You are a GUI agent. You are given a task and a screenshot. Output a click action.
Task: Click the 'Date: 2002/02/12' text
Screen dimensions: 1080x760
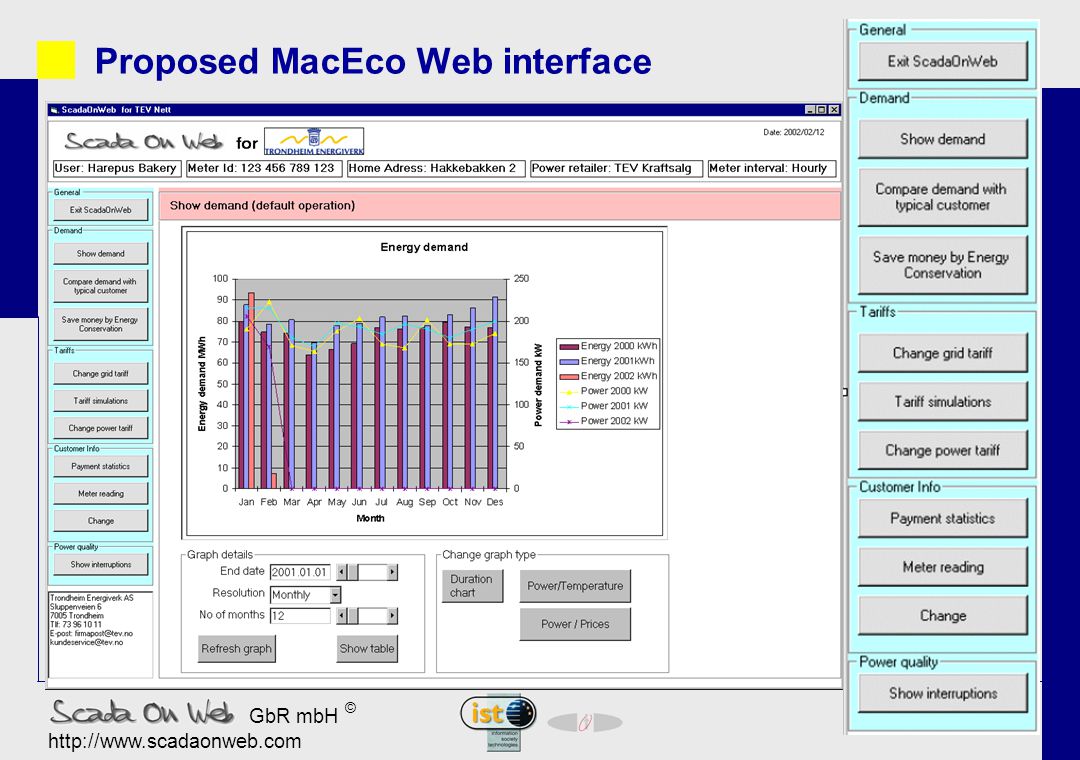coord(793,132)
